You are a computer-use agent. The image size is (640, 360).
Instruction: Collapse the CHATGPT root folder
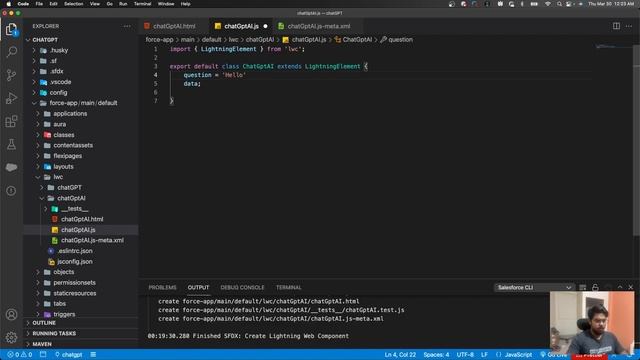[x=45, y=40]
